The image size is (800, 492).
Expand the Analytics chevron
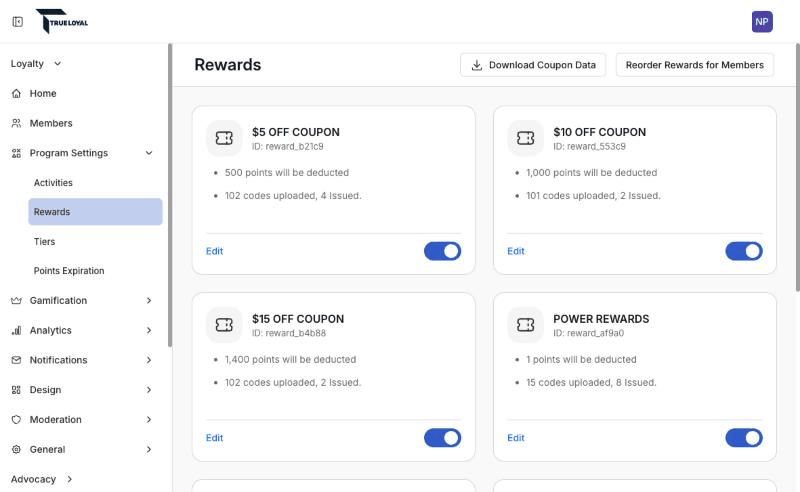149,330
